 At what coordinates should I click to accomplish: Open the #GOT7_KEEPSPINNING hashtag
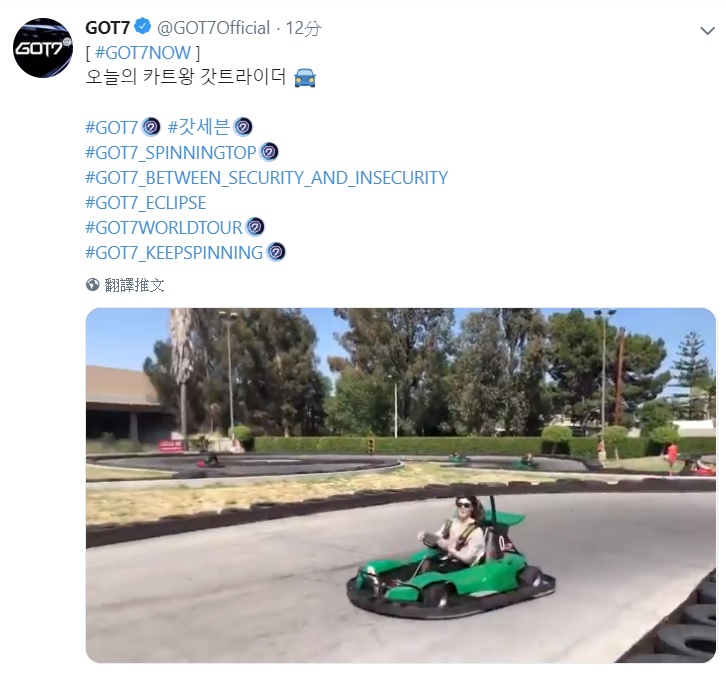pos(174,253)
